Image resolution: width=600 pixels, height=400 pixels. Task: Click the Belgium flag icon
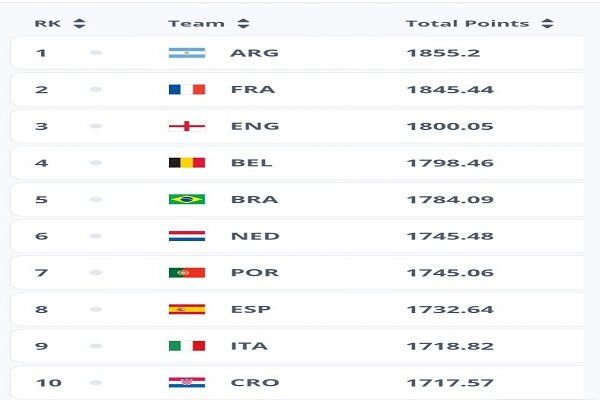(x=187, y=163)
